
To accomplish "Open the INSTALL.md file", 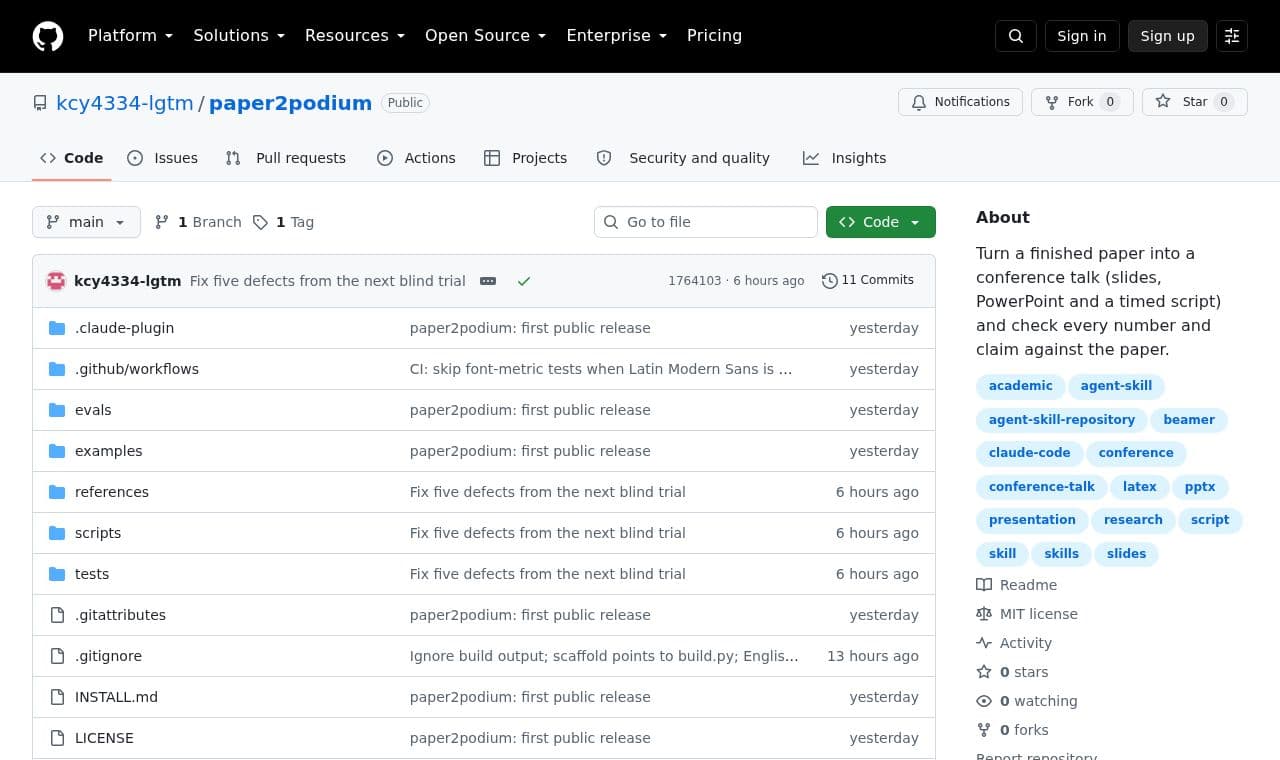I will [116, 697].
